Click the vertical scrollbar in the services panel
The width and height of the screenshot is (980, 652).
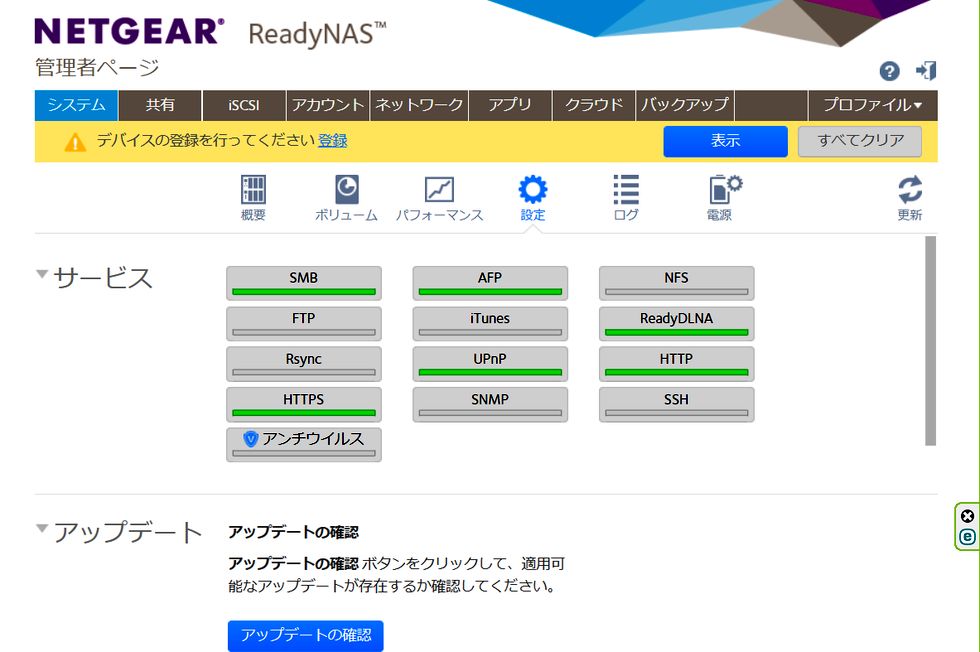coord(930,340)
